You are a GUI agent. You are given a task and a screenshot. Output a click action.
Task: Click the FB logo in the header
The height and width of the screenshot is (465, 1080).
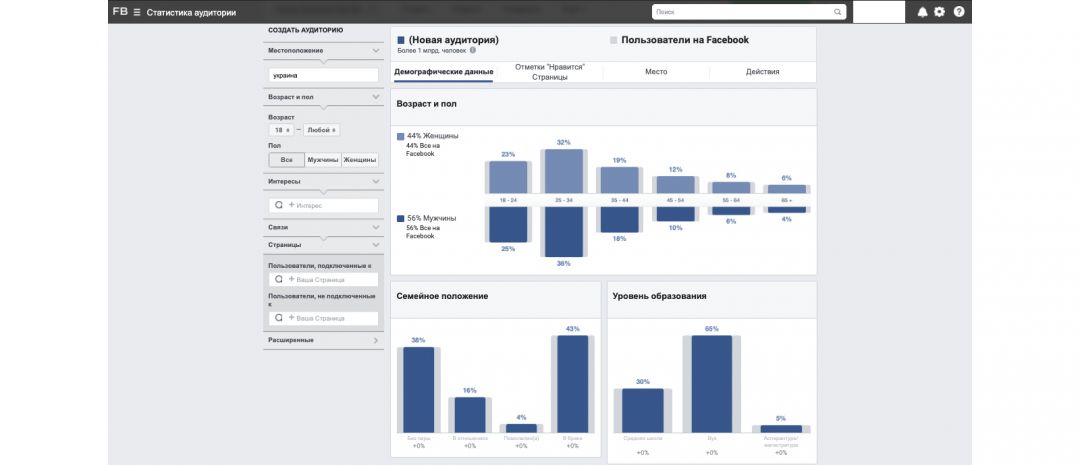120,12
